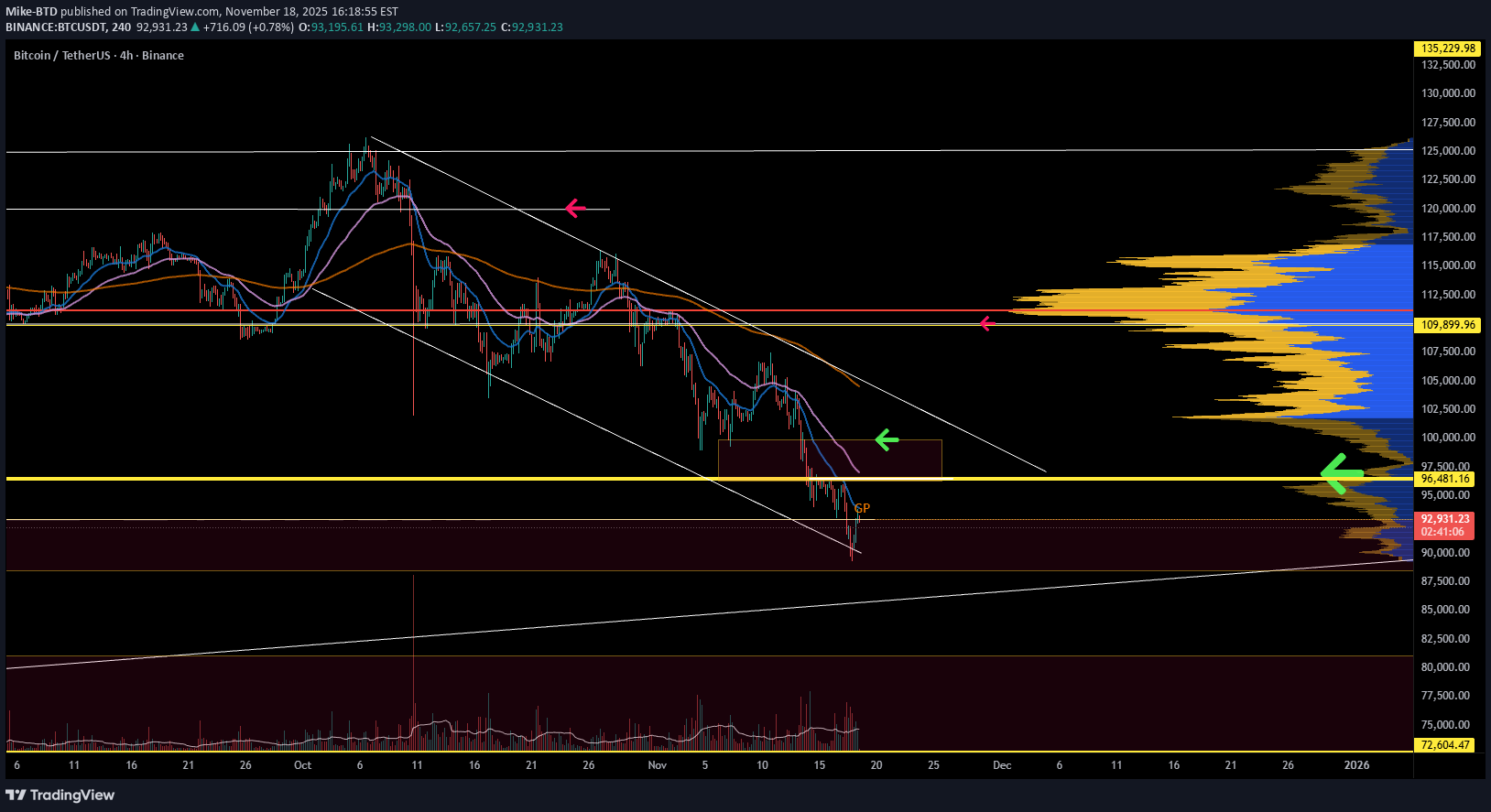Open the Mike-BTD author name in the header

point(31,12)
